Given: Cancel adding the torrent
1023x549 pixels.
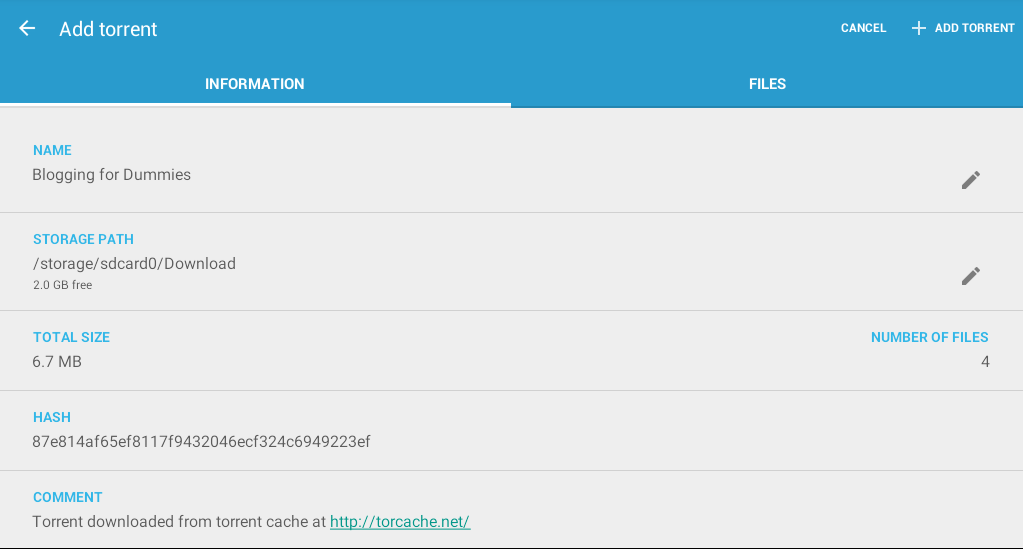Looking at the screenshot, I should tap(863, 28).
